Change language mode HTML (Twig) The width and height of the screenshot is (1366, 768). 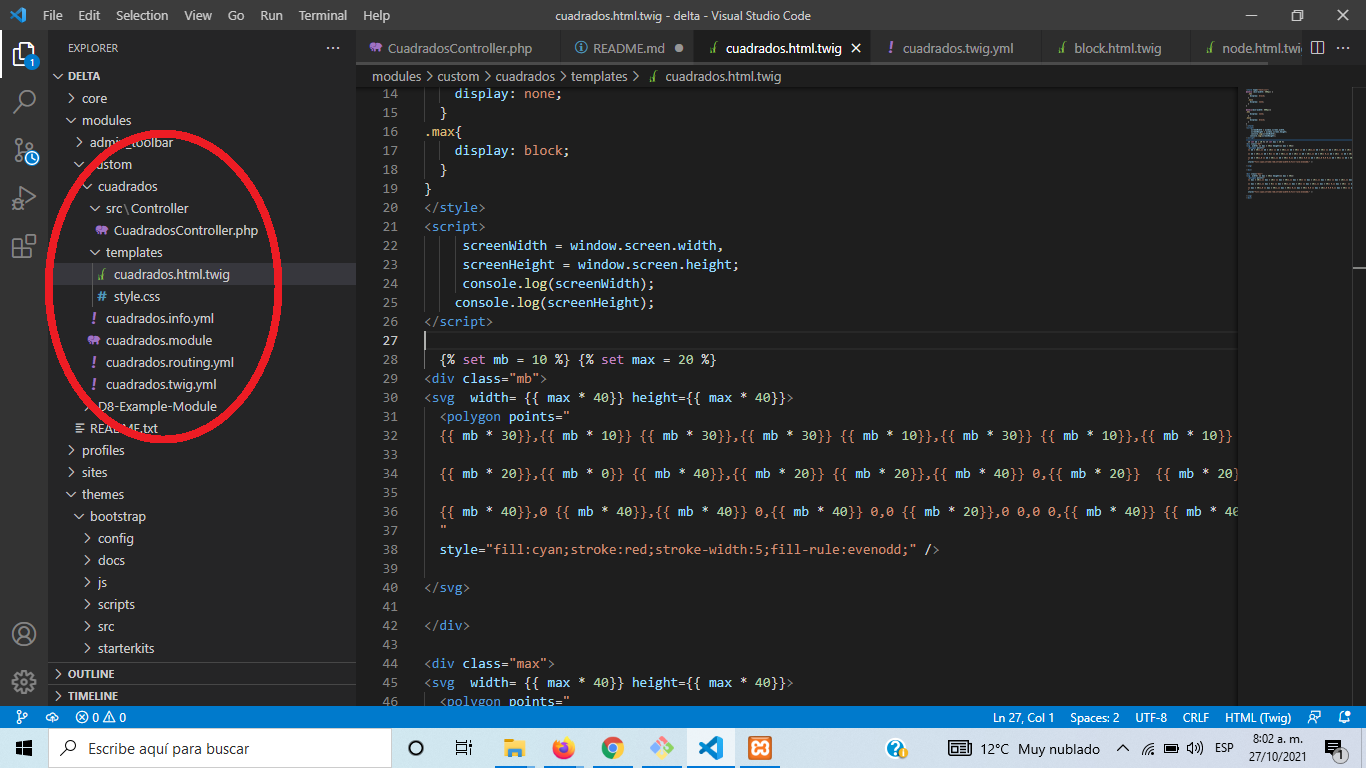click(1258, 717)
